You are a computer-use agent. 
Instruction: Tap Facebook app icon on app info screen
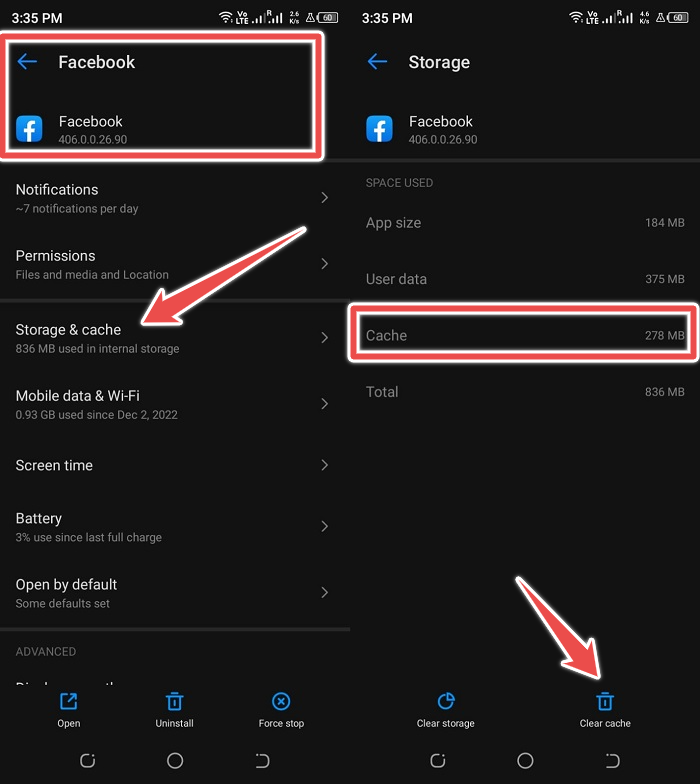pos(29,129)
